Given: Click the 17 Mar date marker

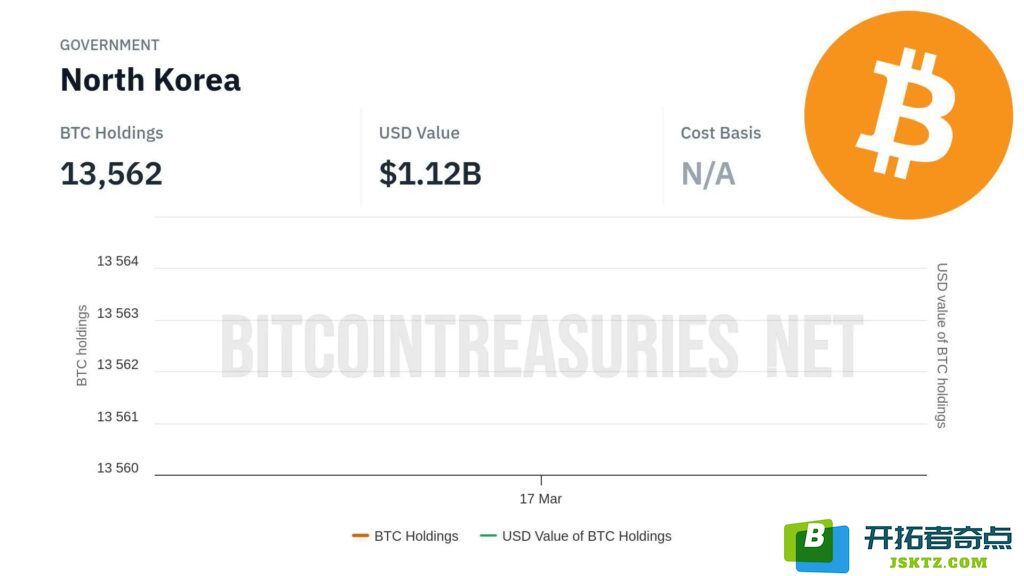Looking at the screenshot, I should (x=540, y=499).
